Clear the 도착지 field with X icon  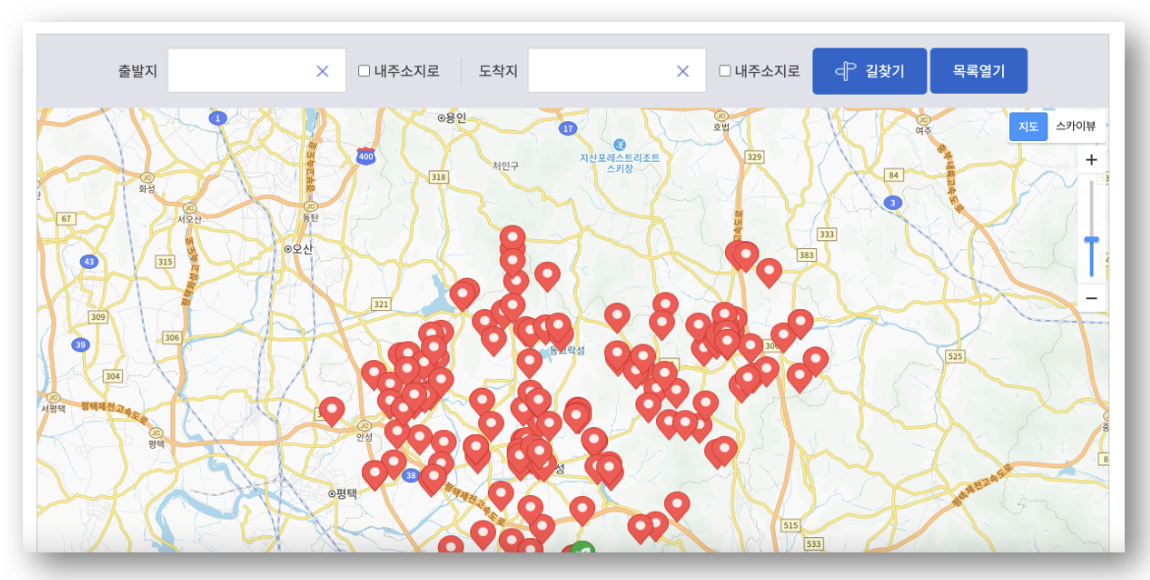click(x=683, y=71)
